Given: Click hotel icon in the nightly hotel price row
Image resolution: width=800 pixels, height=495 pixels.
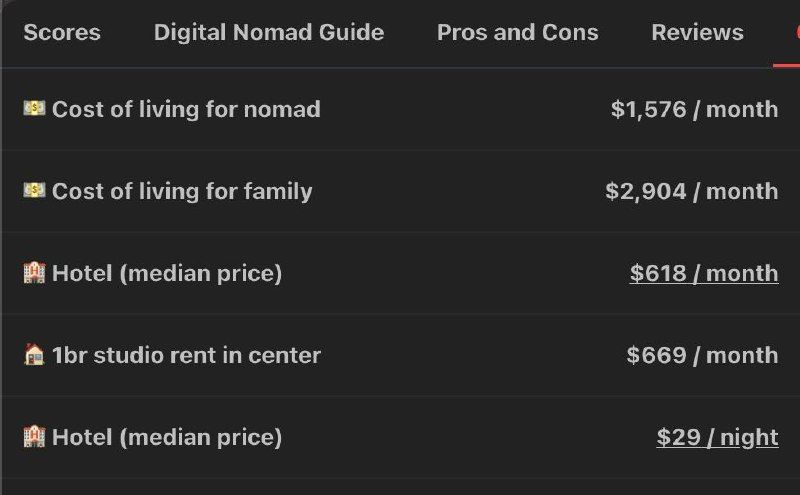Looking at the screenshot, I should tap(34, 436).
